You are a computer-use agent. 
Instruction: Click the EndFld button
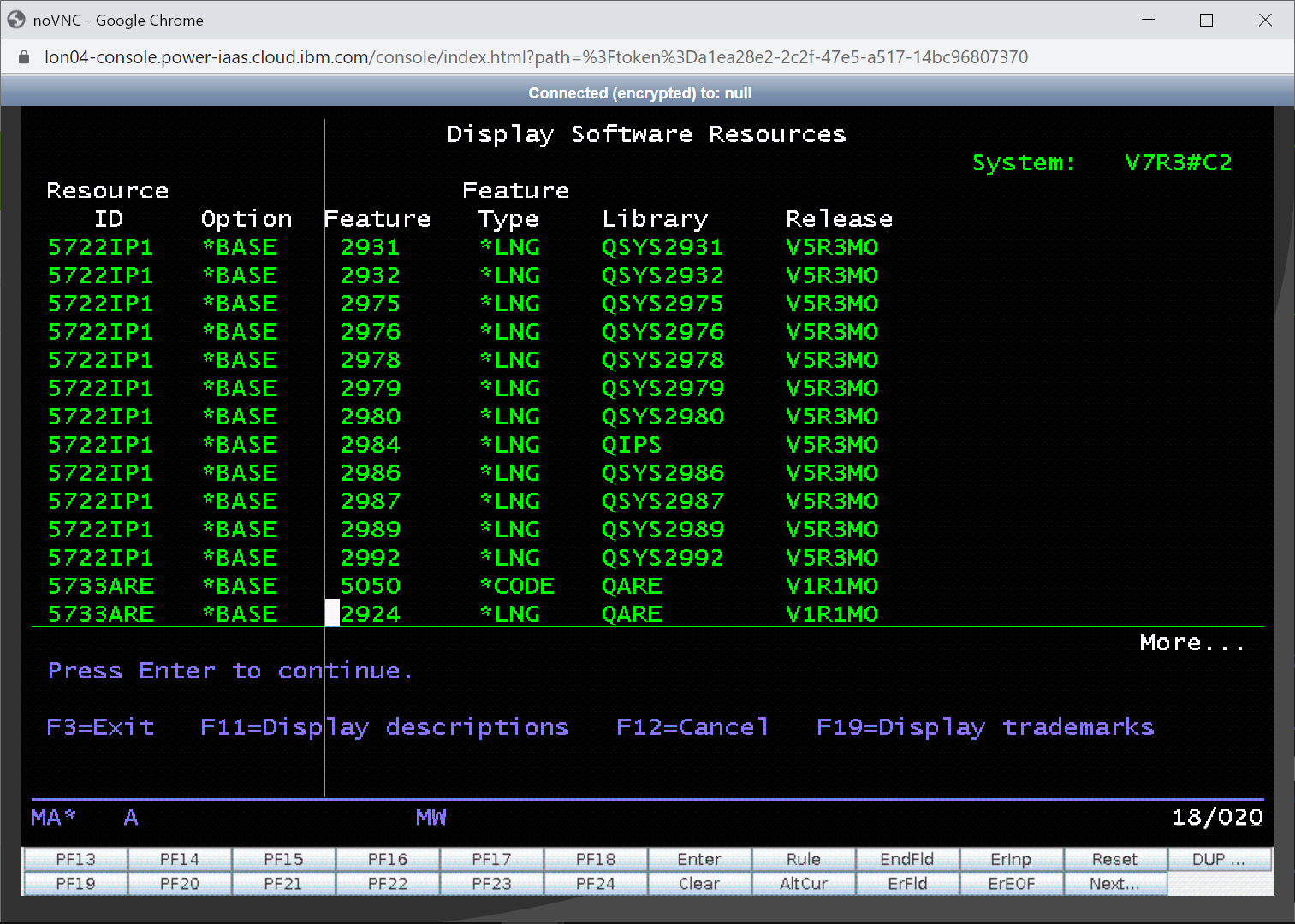(x=907, y=859)
